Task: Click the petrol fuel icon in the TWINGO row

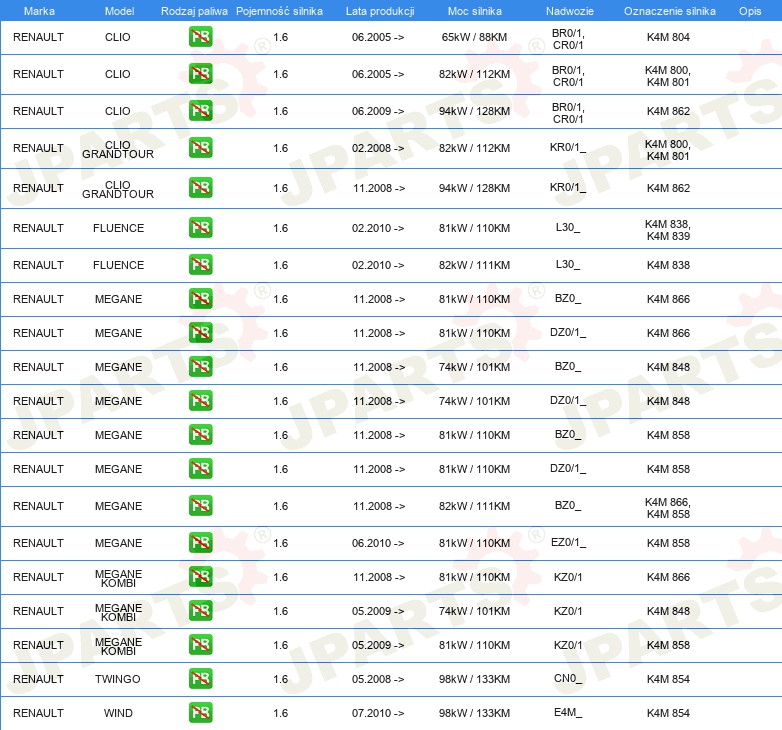Action: coord(200,679)
